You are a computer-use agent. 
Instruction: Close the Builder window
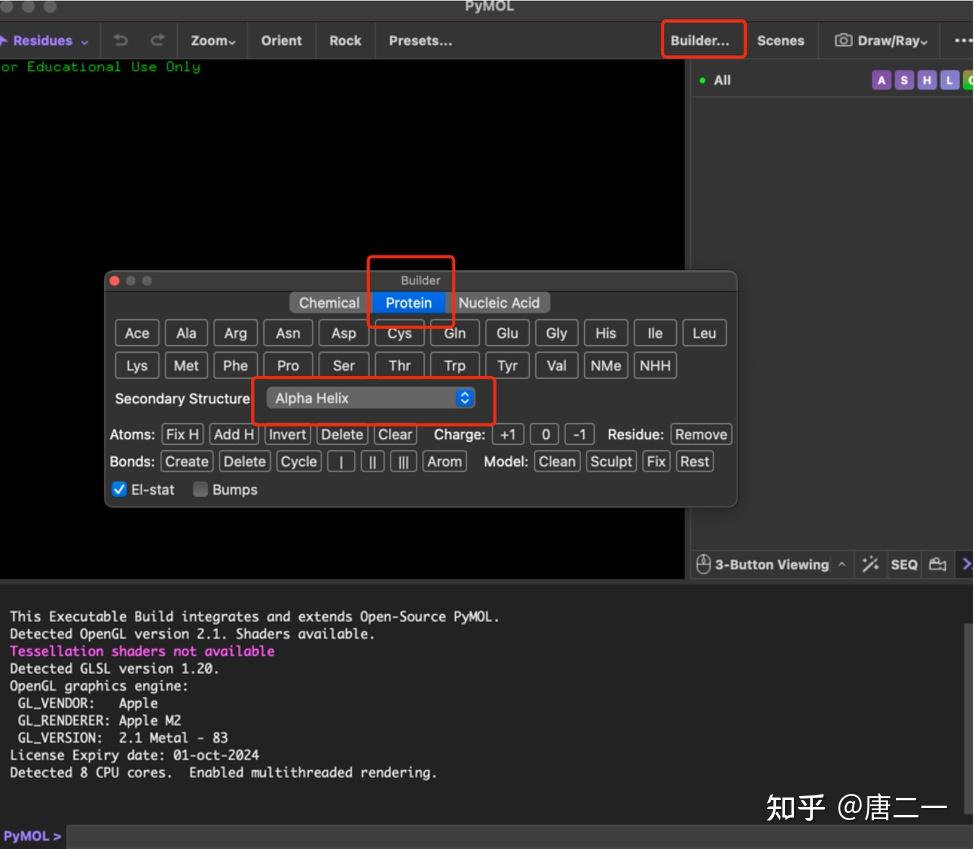point(115,281)
